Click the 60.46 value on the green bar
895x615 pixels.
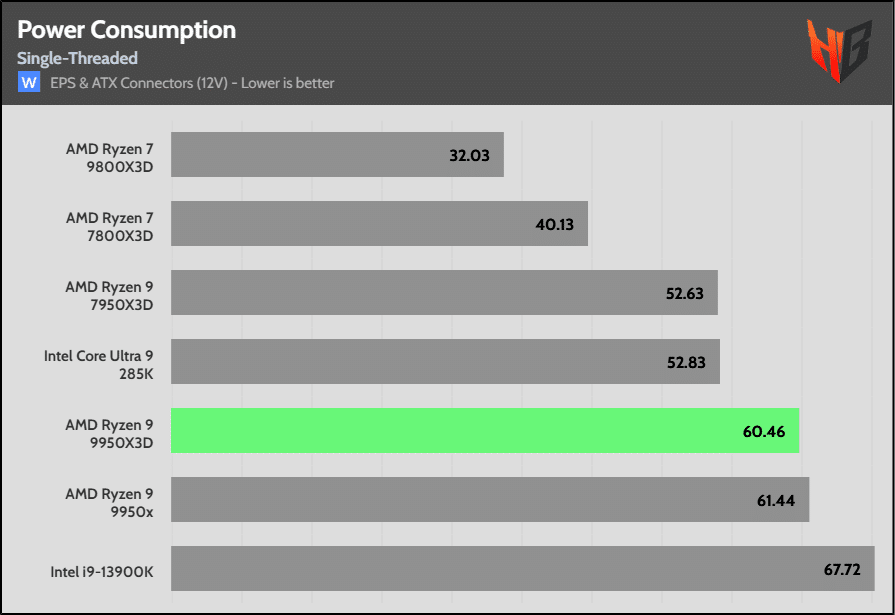[765, 432]
